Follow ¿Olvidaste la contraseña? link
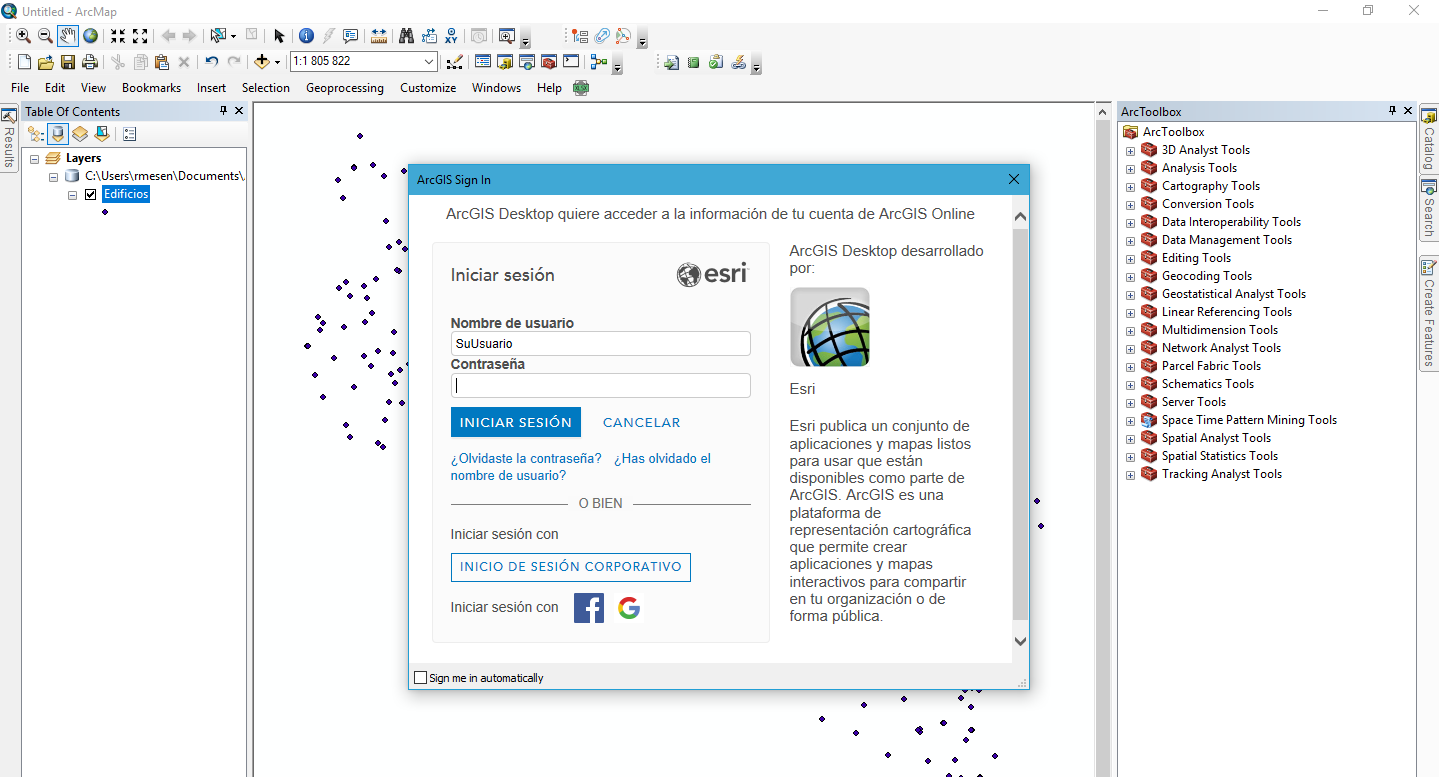 526,459
